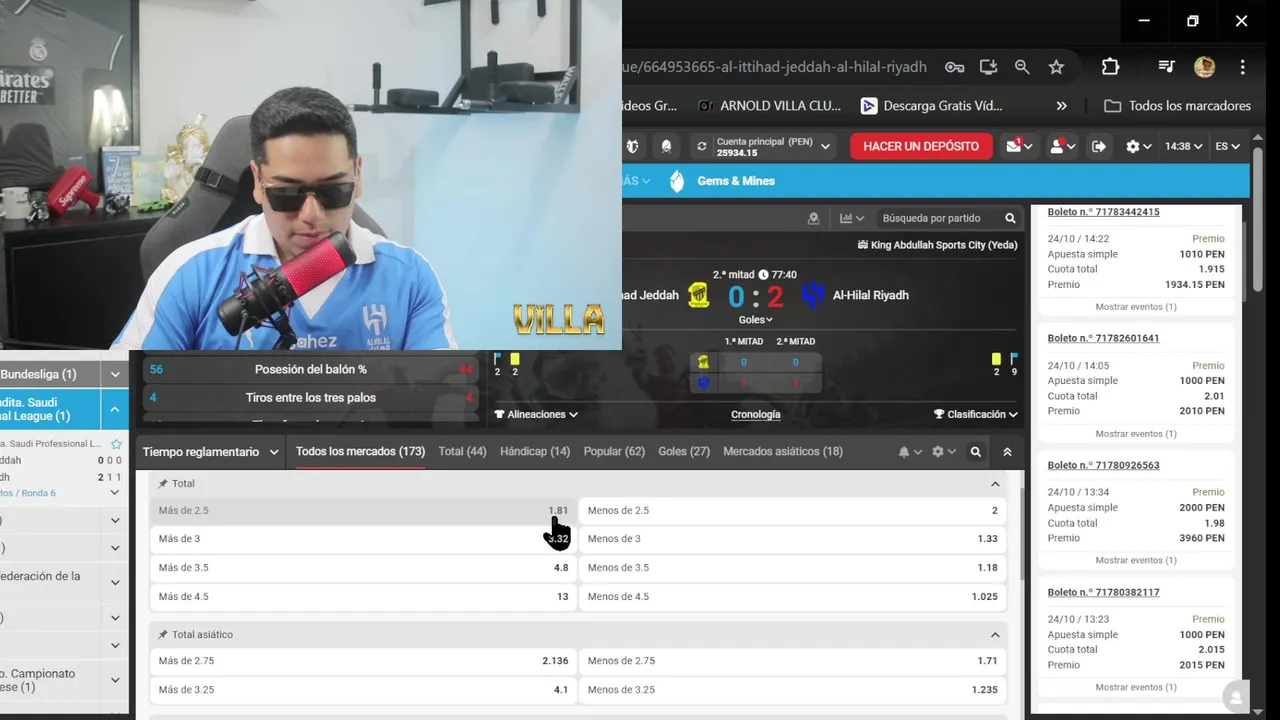
Task: Click the install app icon in address bar
Action: pos(988,67)
